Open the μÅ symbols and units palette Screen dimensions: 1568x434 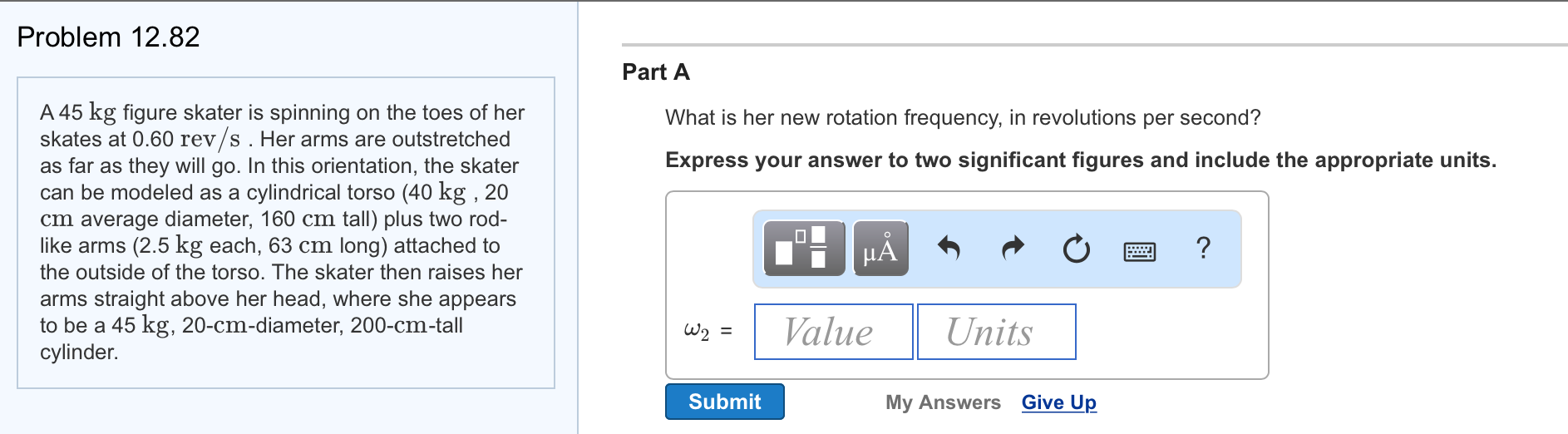tap(880, 248)
